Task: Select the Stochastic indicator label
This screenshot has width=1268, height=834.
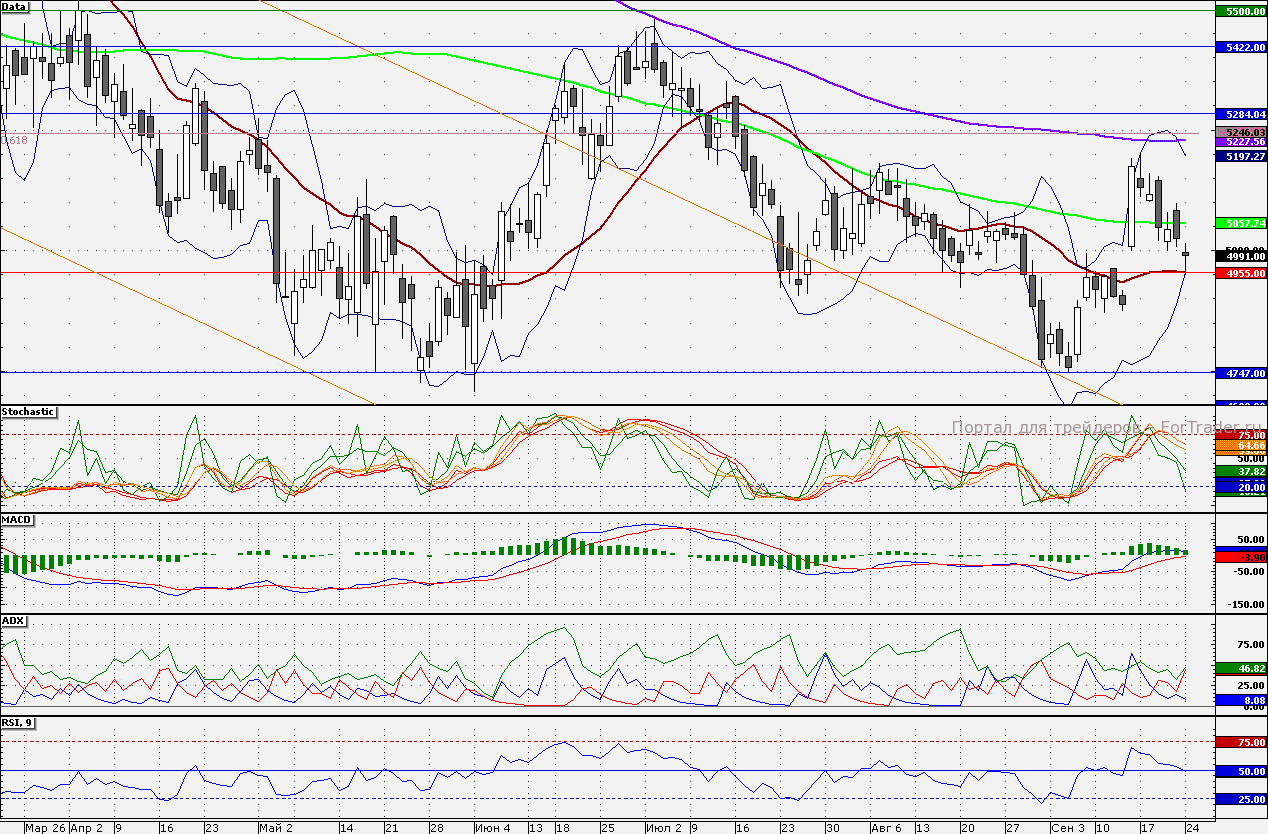Action: pos(28,412)
